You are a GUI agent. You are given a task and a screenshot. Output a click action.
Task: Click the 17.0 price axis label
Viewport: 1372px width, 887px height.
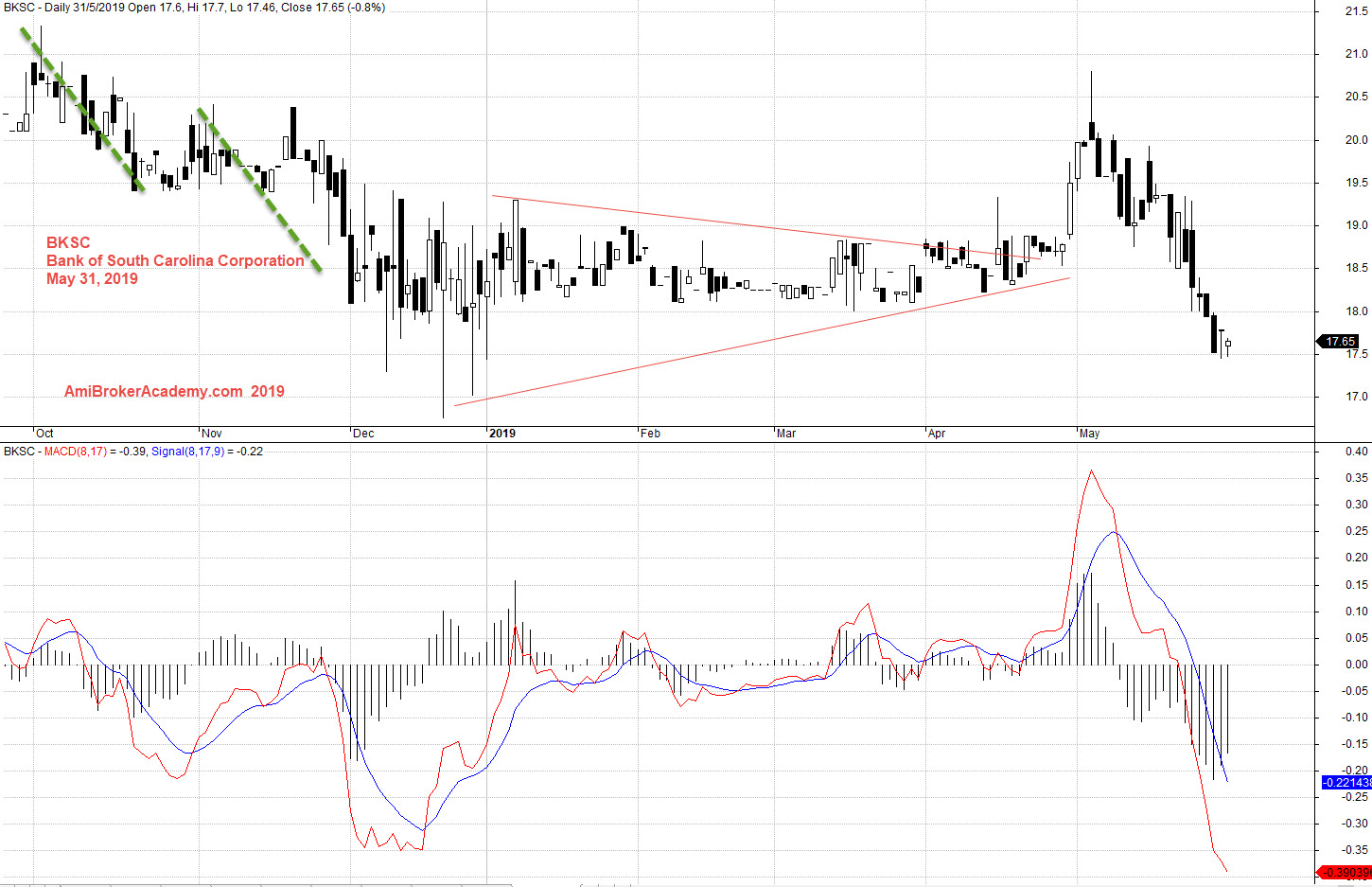[x=1356, y=397]
